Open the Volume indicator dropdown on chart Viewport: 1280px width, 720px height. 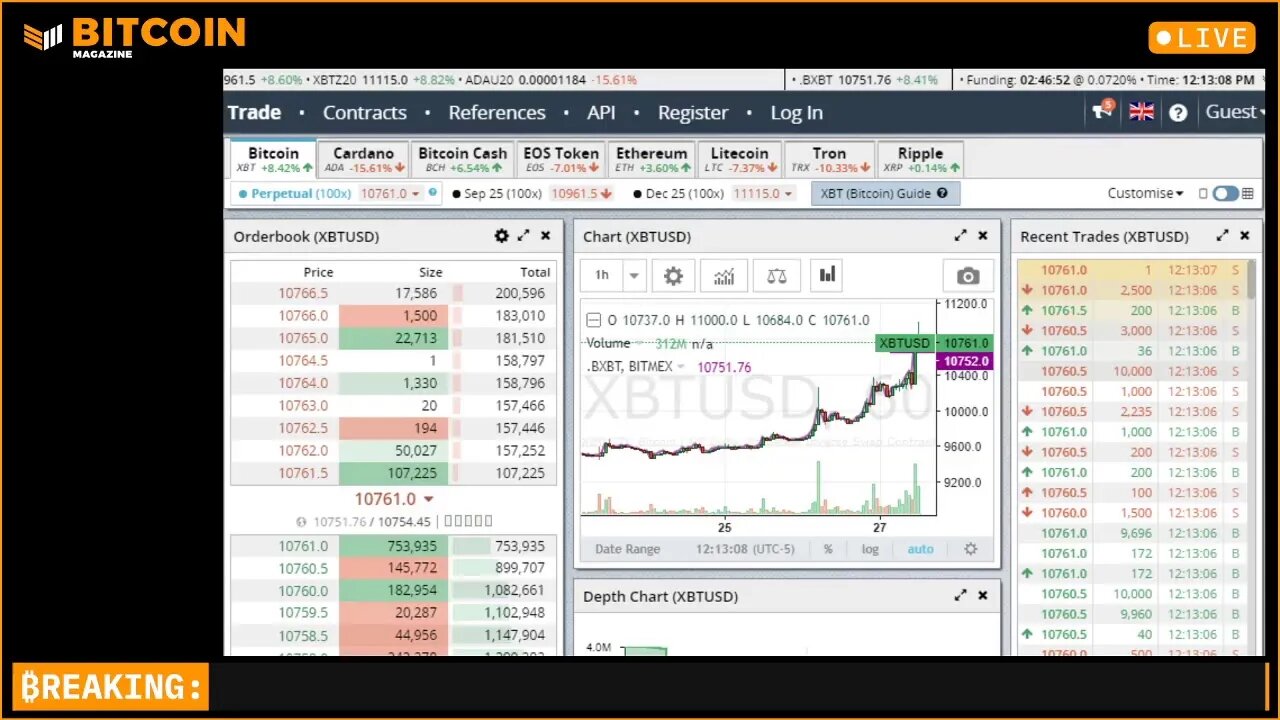click(639, 343)
